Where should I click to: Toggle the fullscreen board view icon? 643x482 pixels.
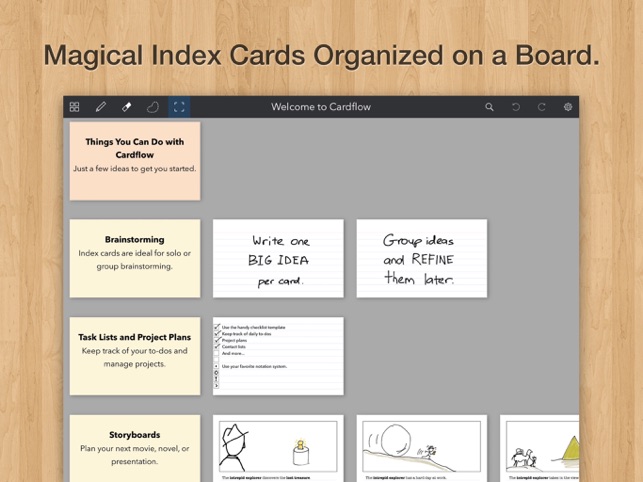coord(179,107)
